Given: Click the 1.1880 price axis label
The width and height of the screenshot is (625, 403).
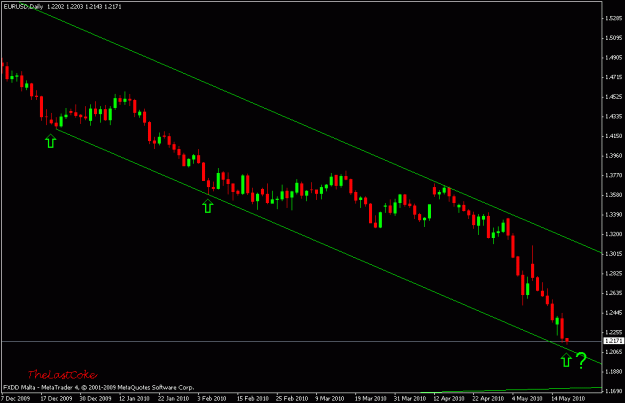Looking at the screenshot, I should (x=613, y=372).
